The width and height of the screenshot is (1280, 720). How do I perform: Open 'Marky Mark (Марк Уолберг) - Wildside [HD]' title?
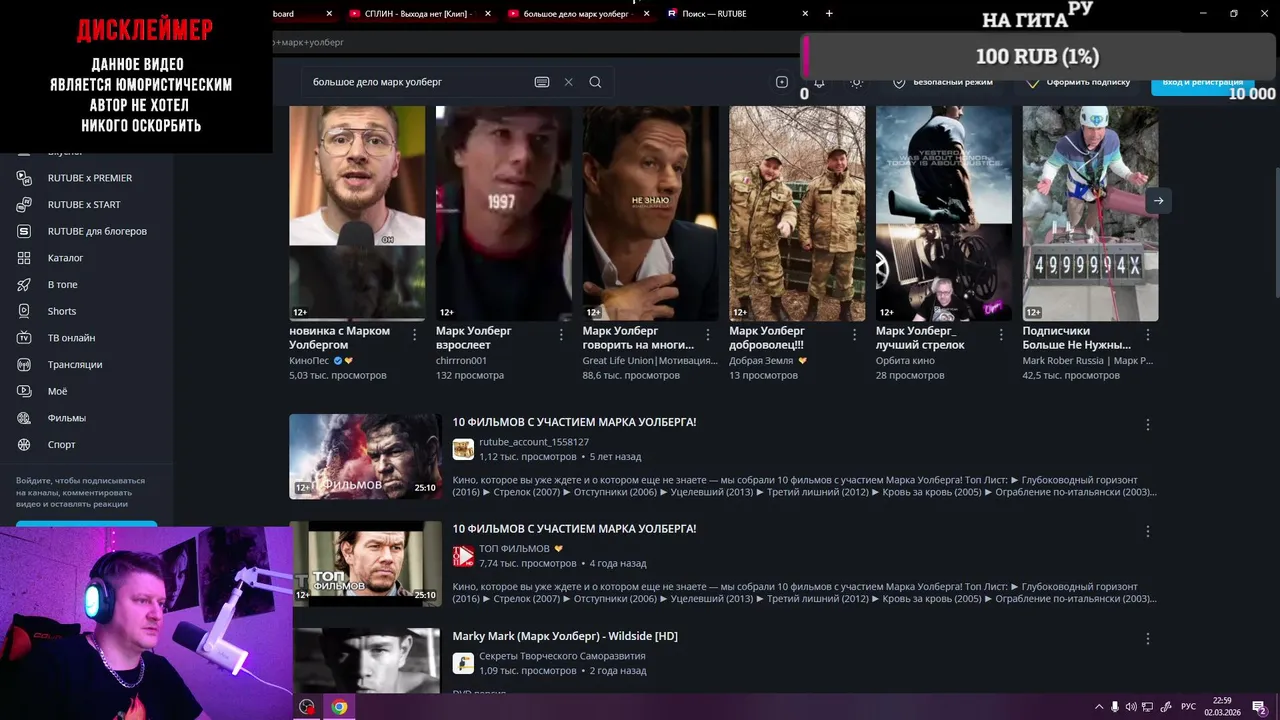[x=565, y=636]
